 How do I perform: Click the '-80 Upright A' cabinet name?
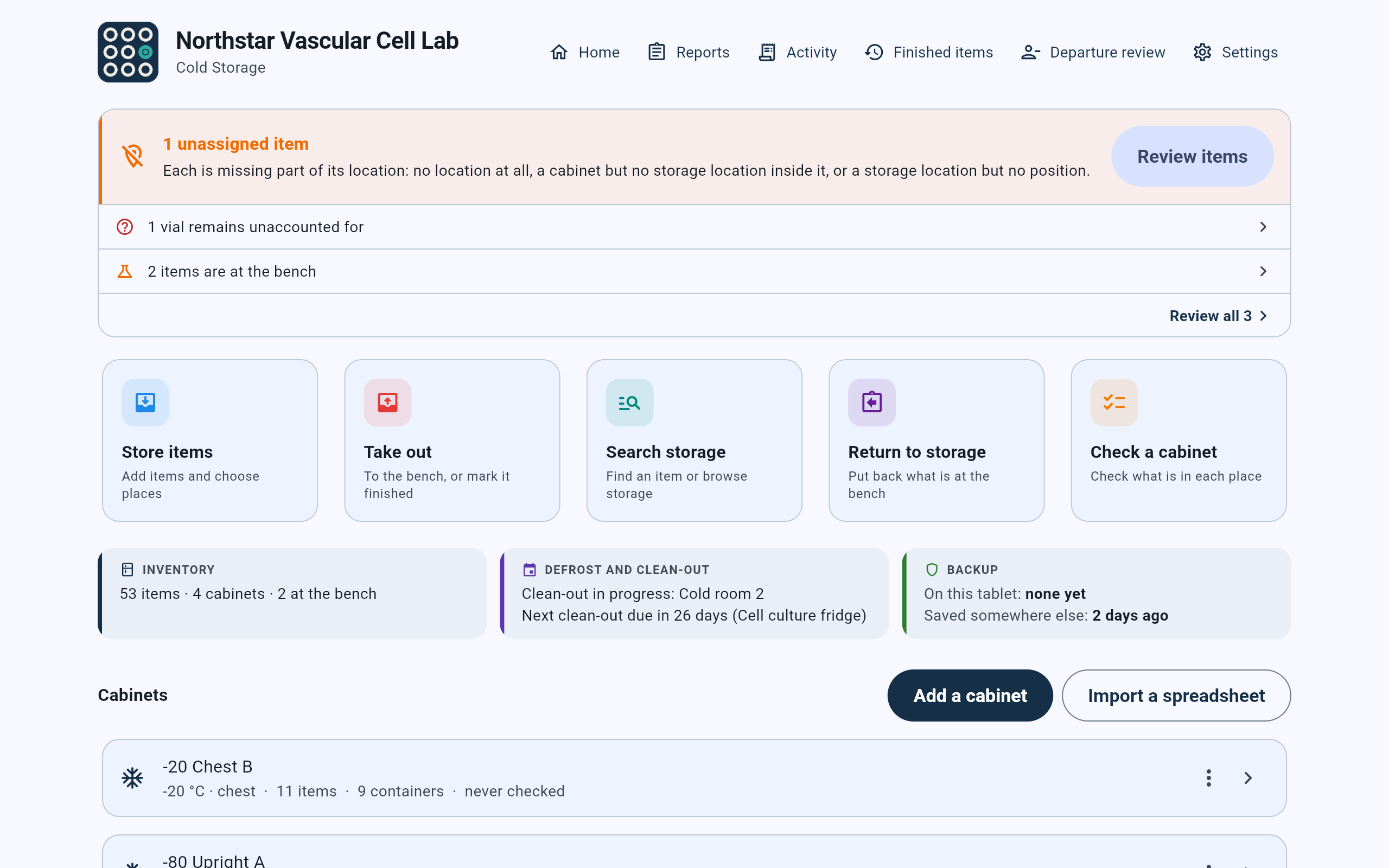point(214,860)
